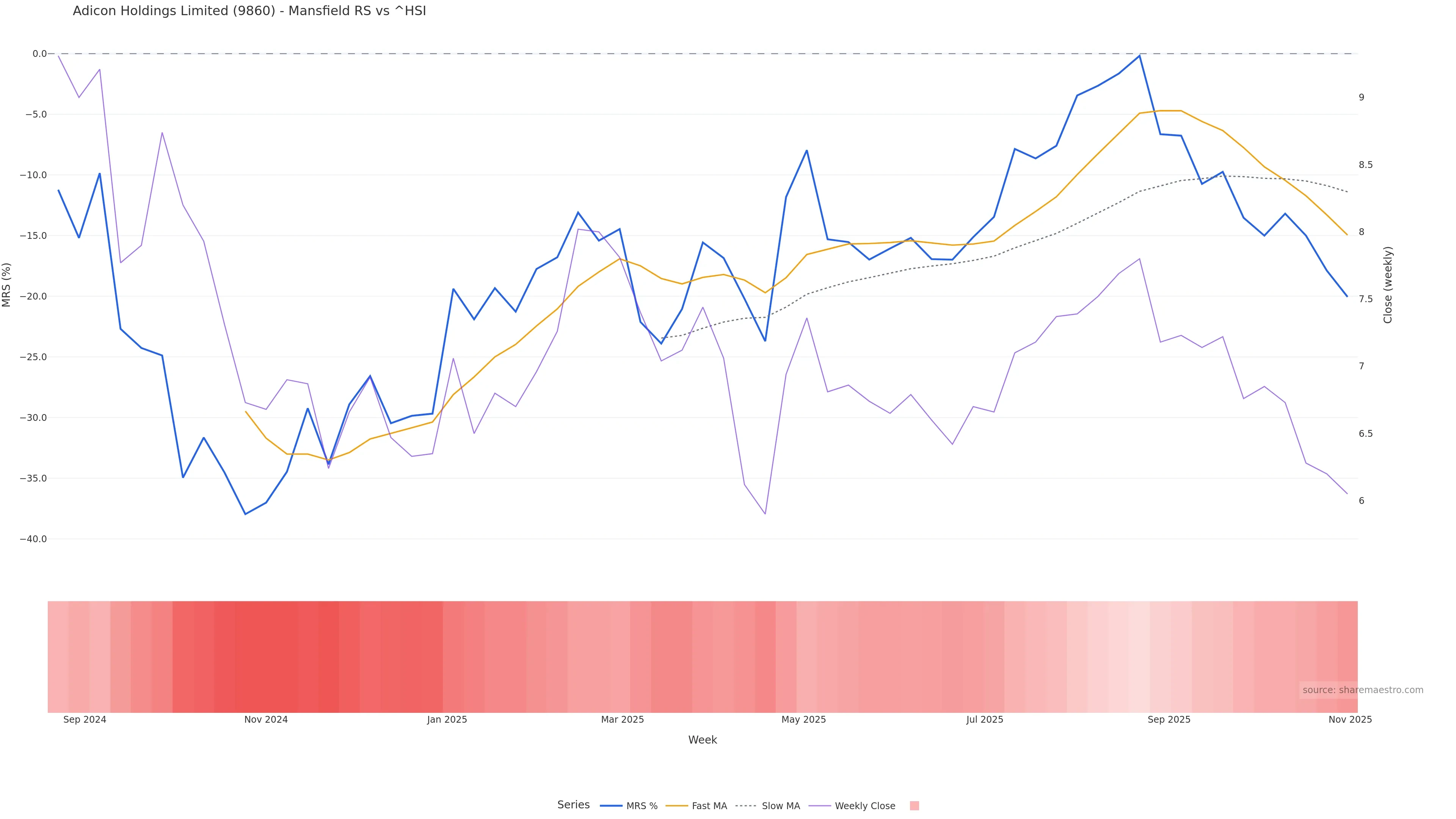Click the Sep 2024 x-axis label
The image size is (1456, 819).
click(85, 720)
